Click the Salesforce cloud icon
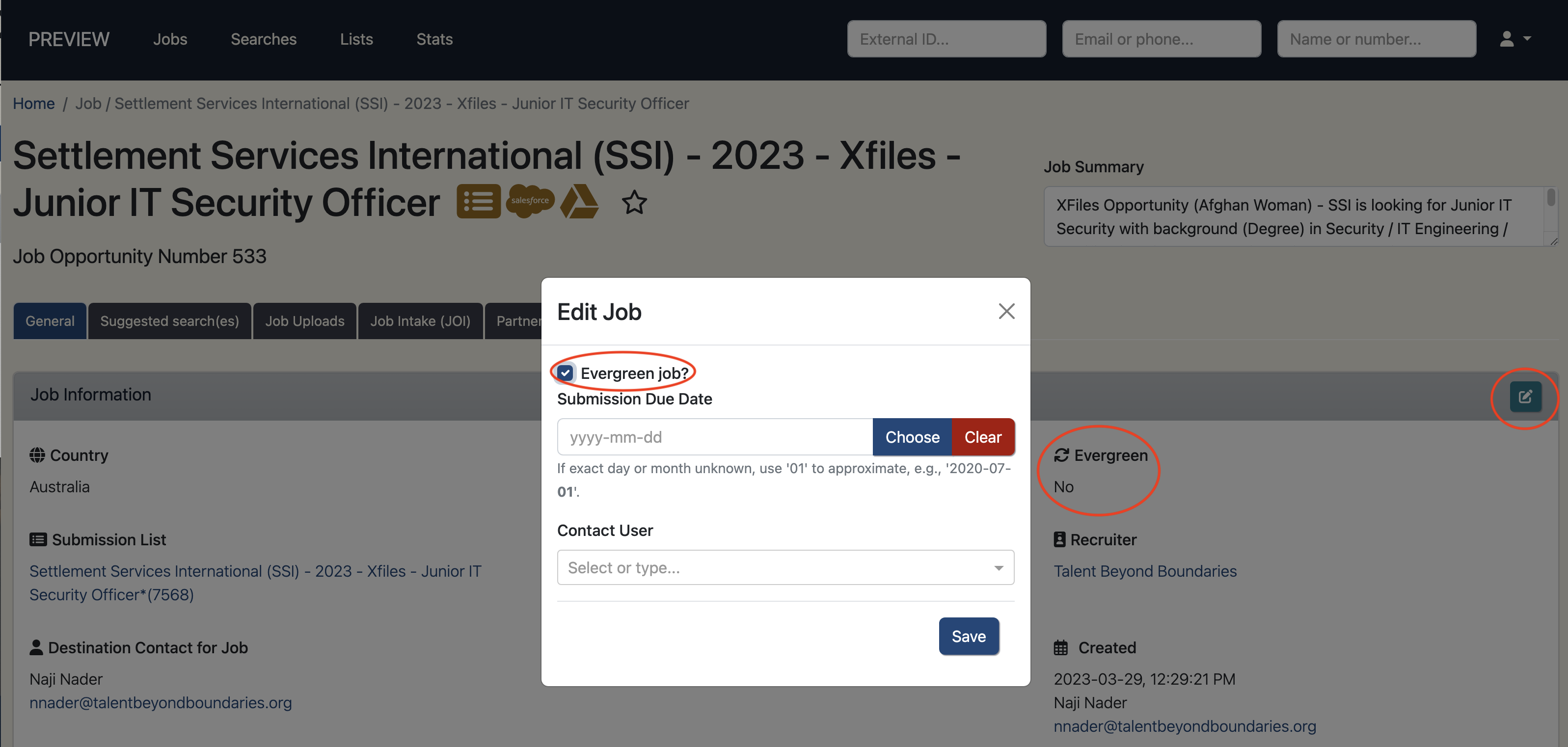The width and height of the screenshot is (1568, 747). click(x=530, y=201)
